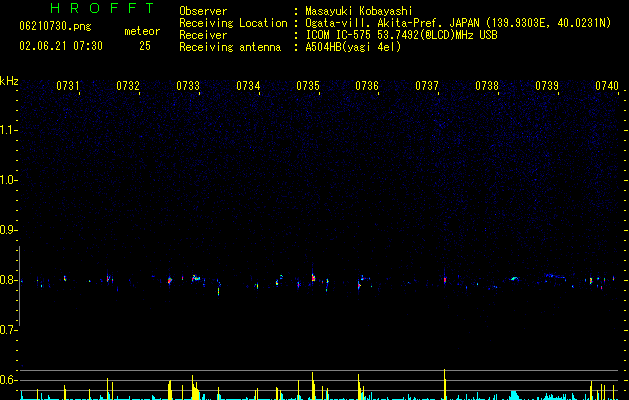Screen dimensions: 629x400
Task: Click the Receiver label
Action: pos(203,35)
